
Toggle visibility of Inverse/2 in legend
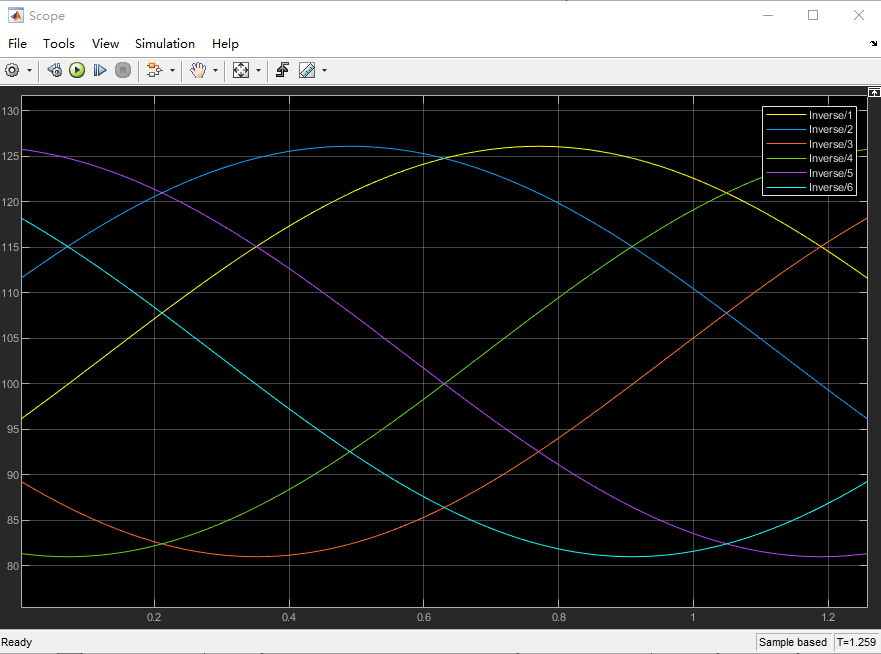click(809, 129)
